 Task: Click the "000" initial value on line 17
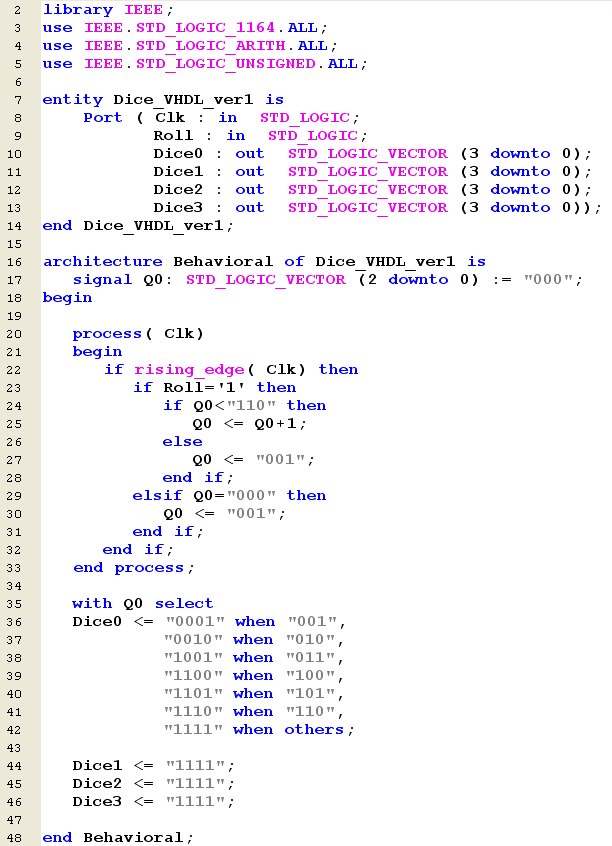pos(549,279)
